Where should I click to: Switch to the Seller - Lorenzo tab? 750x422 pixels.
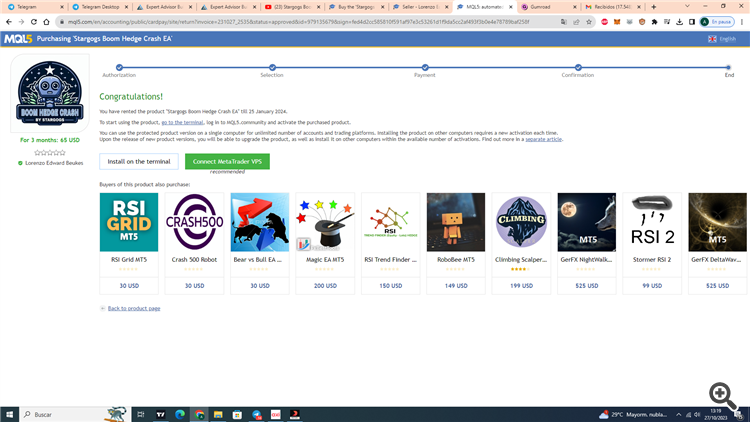(x=419, y=7)
